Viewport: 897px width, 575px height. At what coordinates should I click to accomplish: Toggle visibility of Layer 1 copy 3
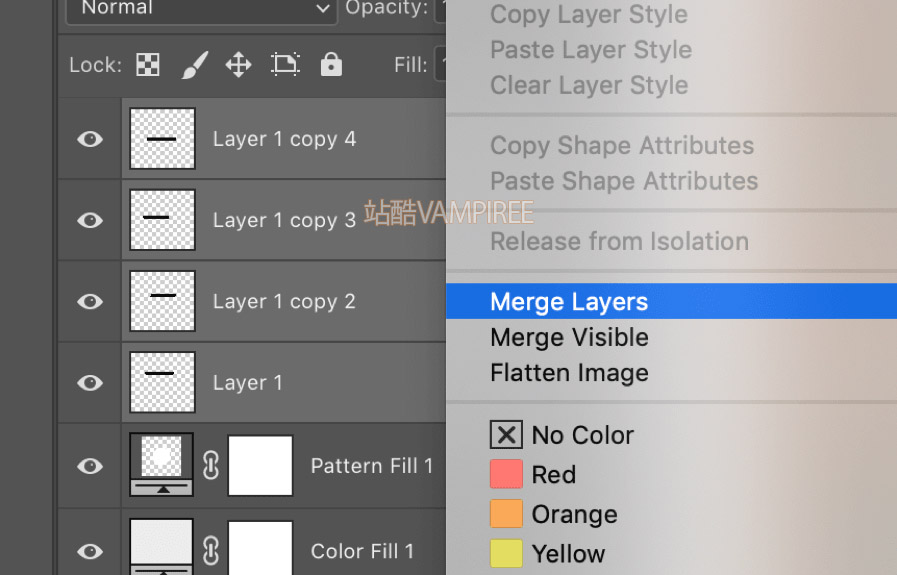[x=90, y=220]
